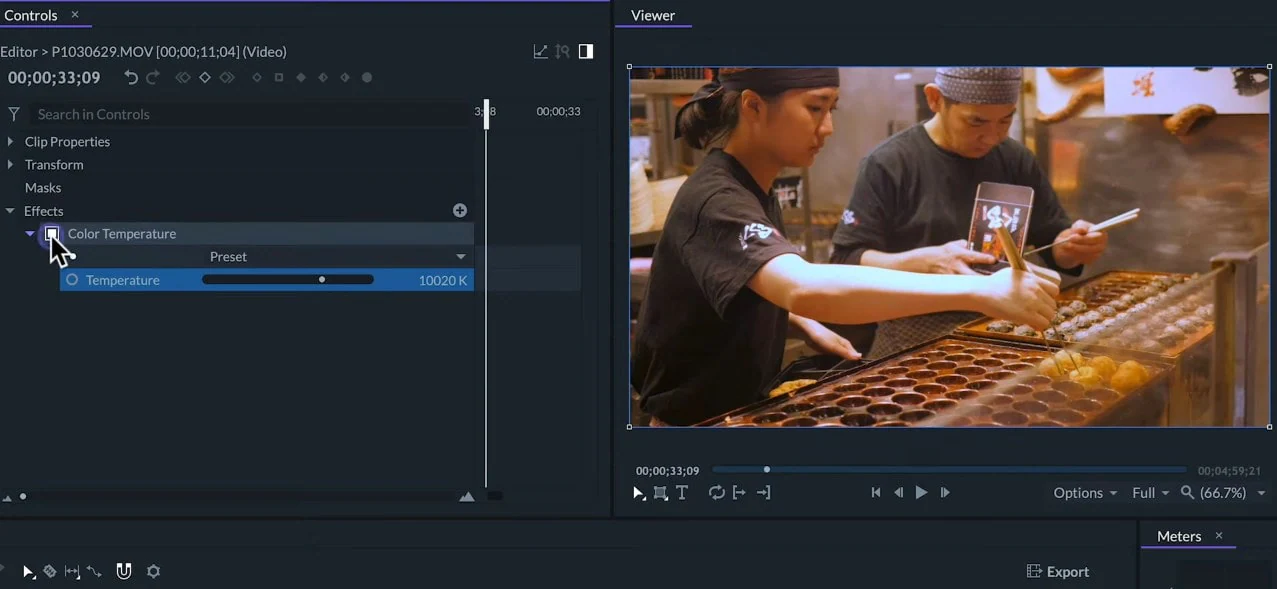The width and height of the screenshot is (1277, 589).
Task: Toggle loop playback below the Viewer
Action: [716, 492]
